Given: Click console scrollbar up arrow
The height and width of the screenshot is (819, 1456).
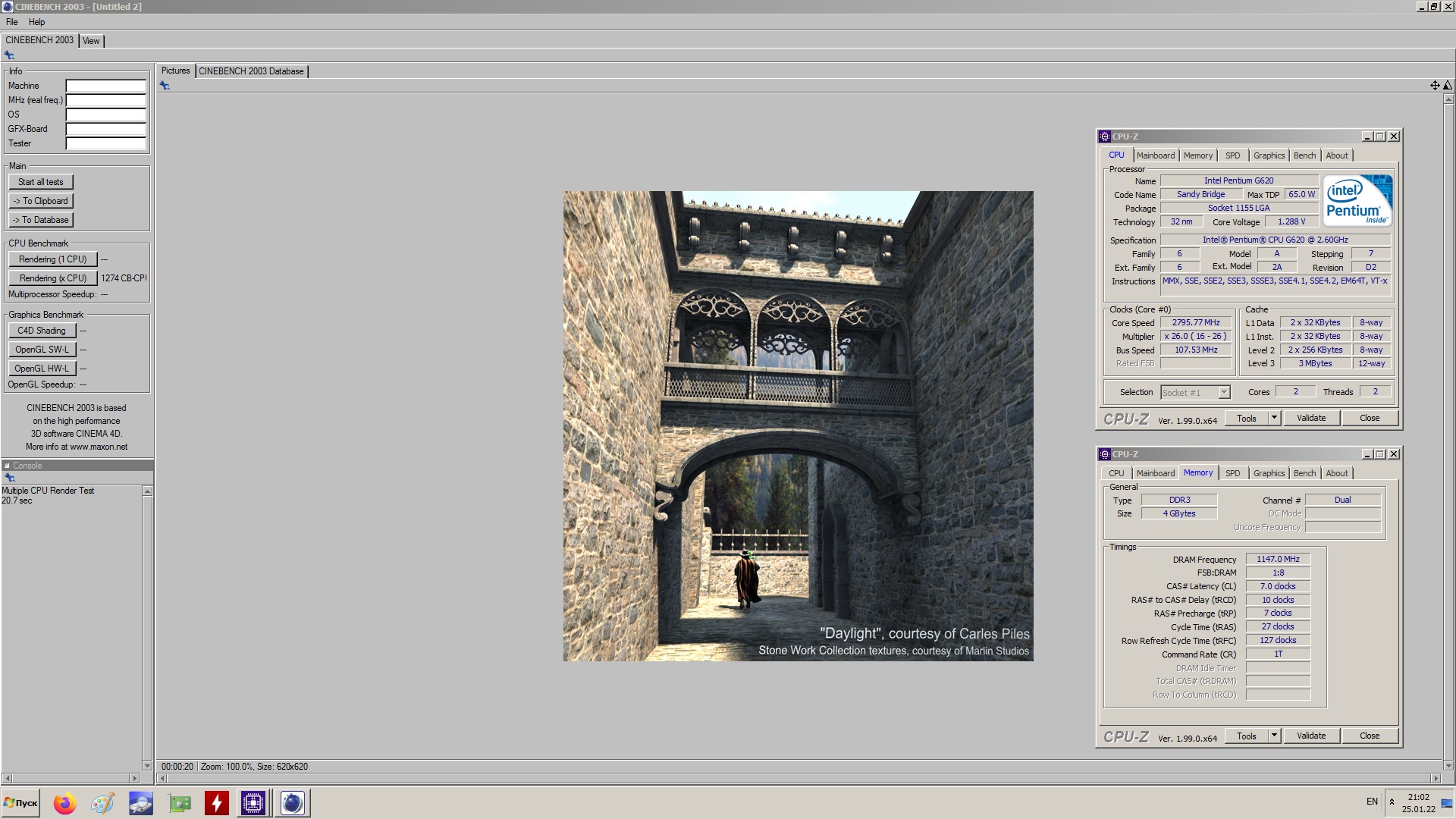Looking at the screenshot, I should point(147,491).
